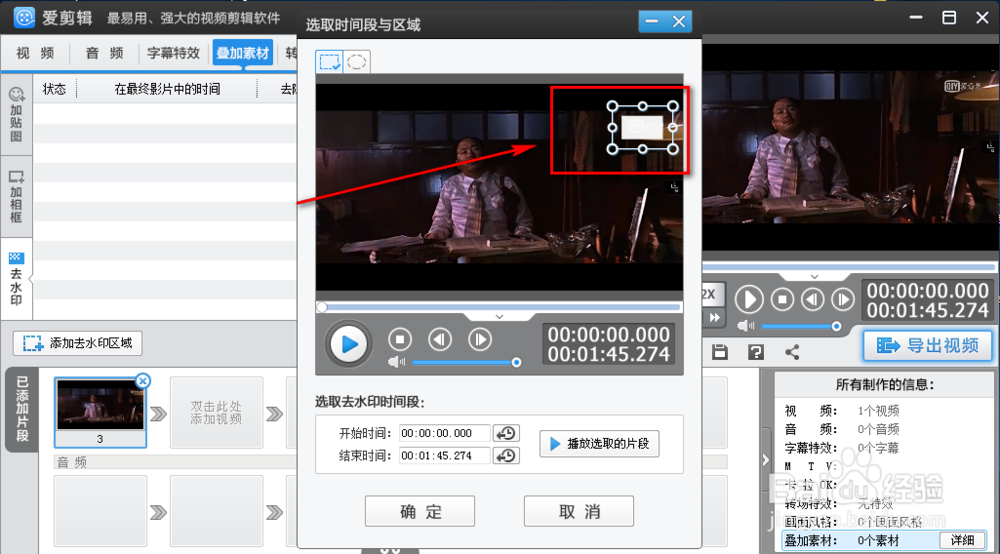Collapse the dialog's player controls chevron
Screen dimensions: 1000x554
pos(499,317)
